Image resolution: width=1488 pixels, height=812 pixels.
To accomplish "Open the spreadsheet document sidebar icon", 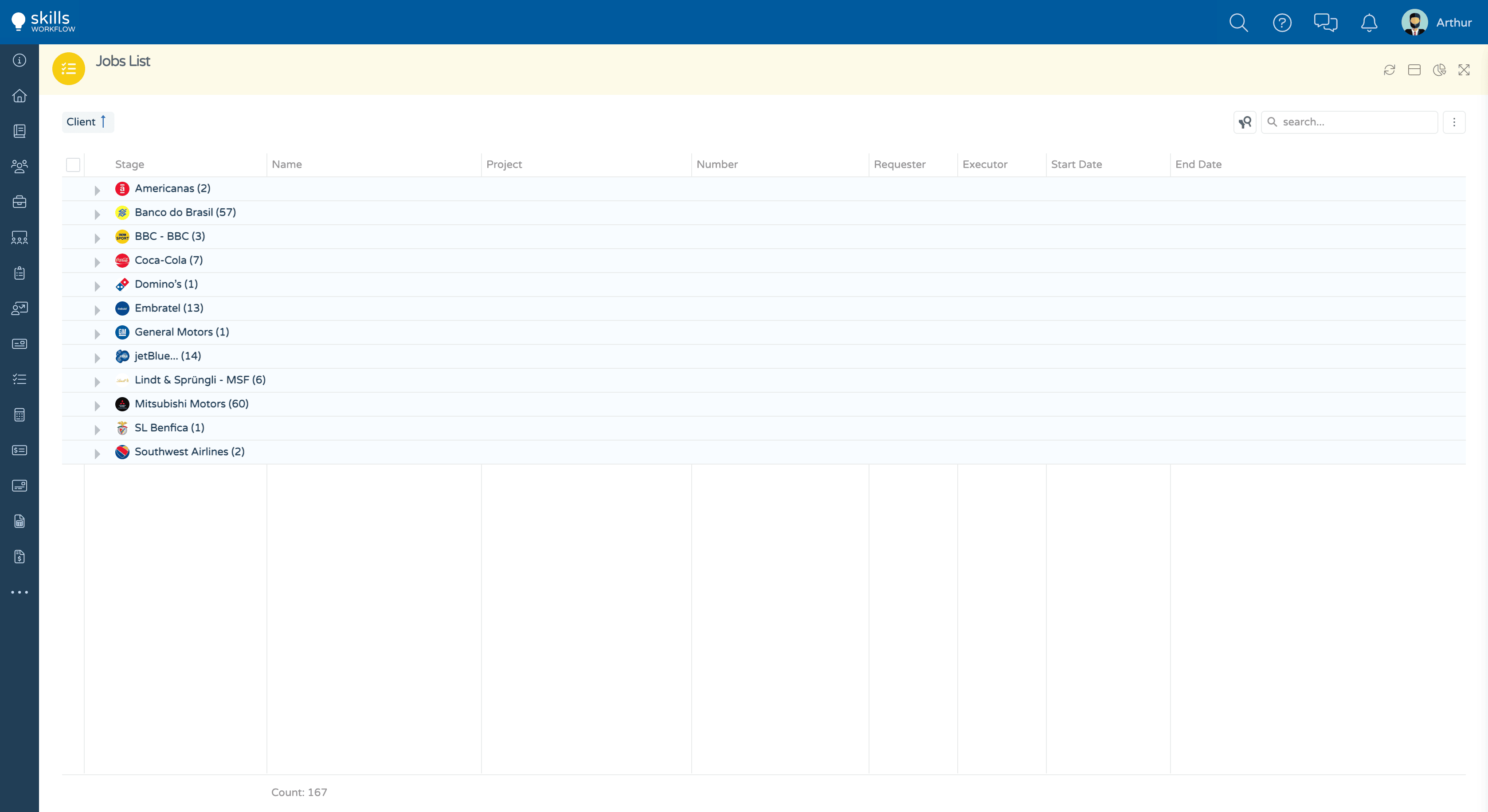I will coord(20,521).
